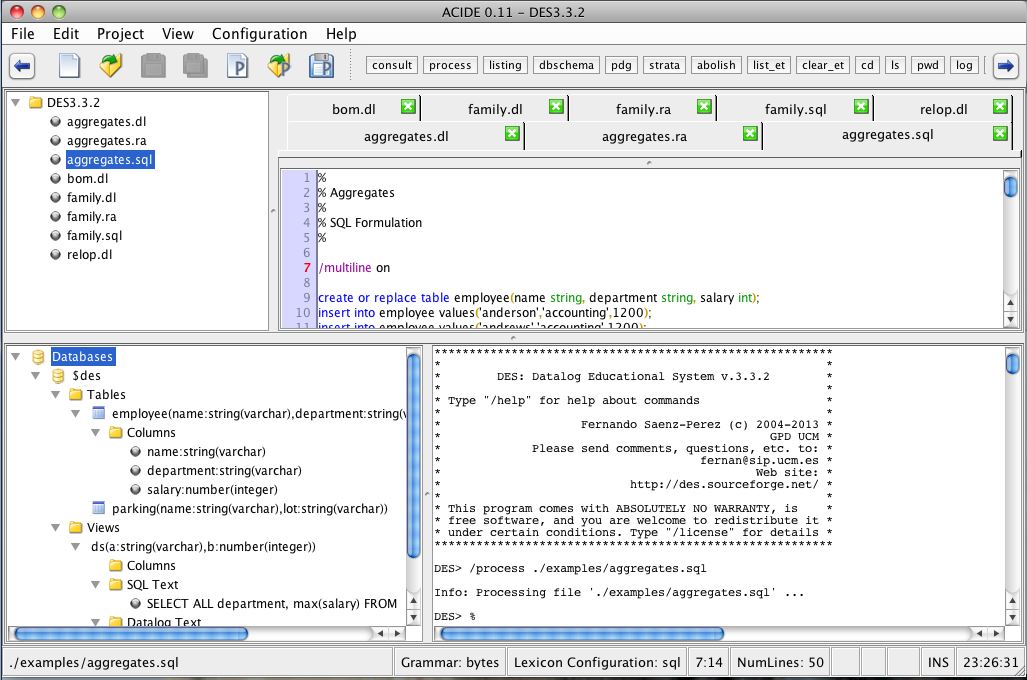Close the aggregates.sql tab with its green X
Viewport: 1027px width, 680px height.
[x=1000, y=134]
